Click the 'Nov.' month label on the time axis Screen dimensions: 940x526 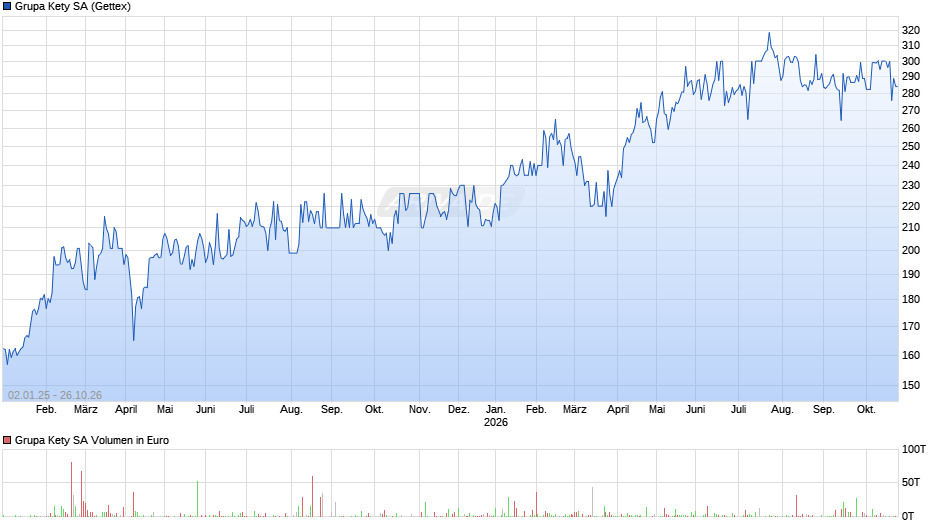tap(420, 410)
